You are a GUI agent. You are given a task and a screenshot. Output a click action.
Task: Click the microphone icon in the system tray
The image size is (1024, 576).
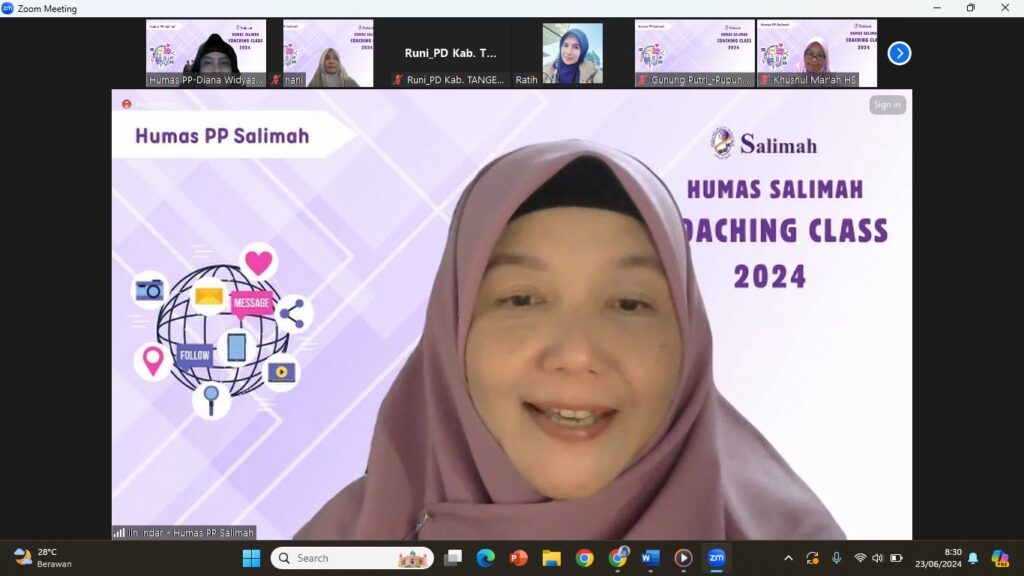point(836,558)
